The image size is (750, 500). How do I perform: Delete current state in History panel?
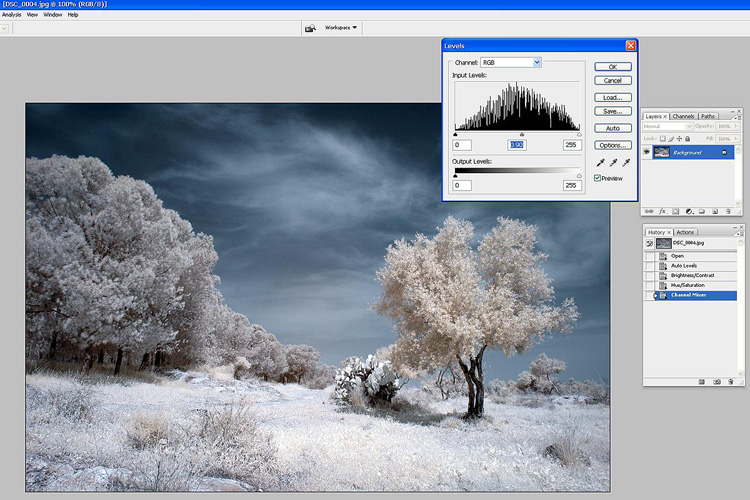tap(731, 382)
